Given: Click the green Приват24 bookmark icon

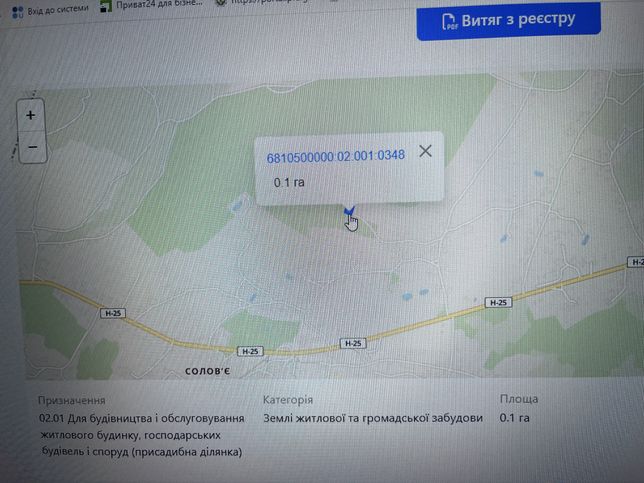Looking at the screenshot, I should point(106,5).
